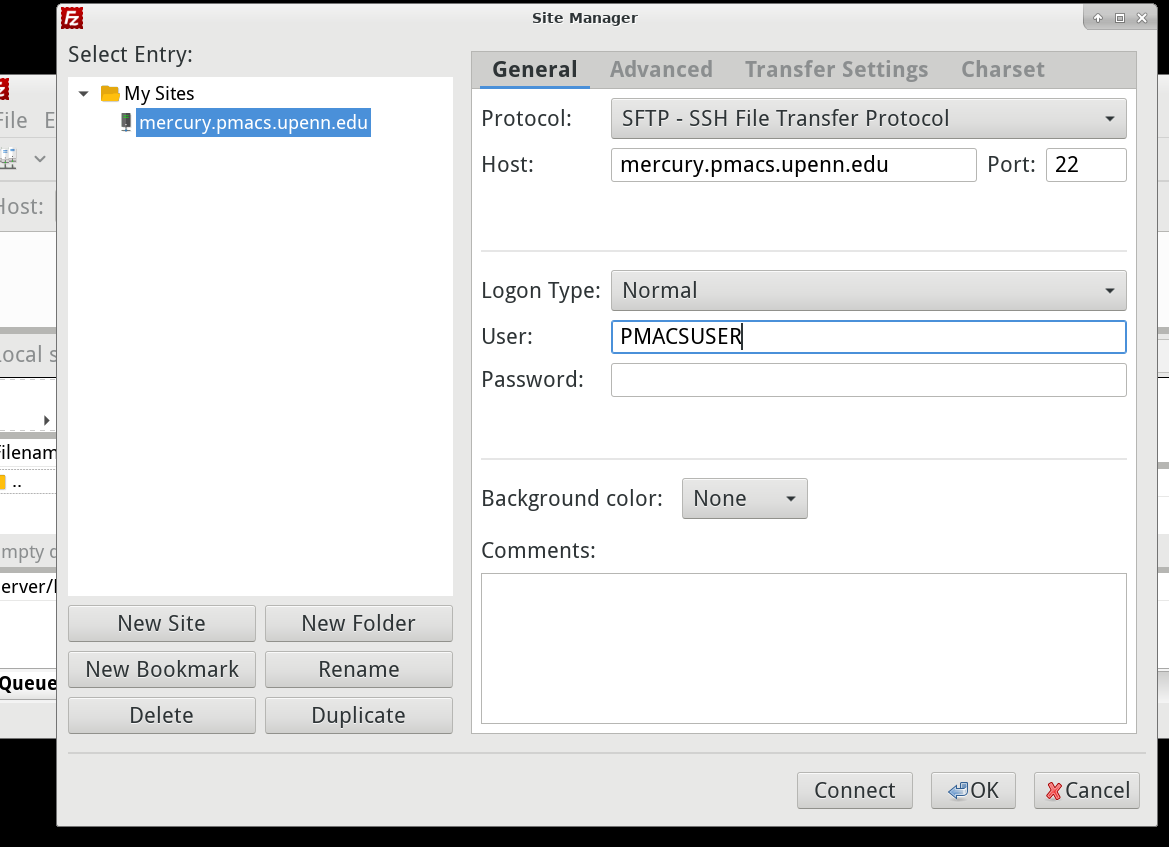This screenshot has height=847, width=1169.
Task: Click the My Sites folder icon
Action: (x=108, y=92)
